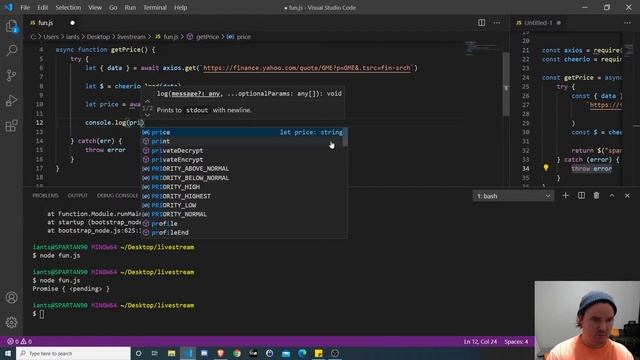
Task: Open the Run and Debug view
Action: [11, 100]
